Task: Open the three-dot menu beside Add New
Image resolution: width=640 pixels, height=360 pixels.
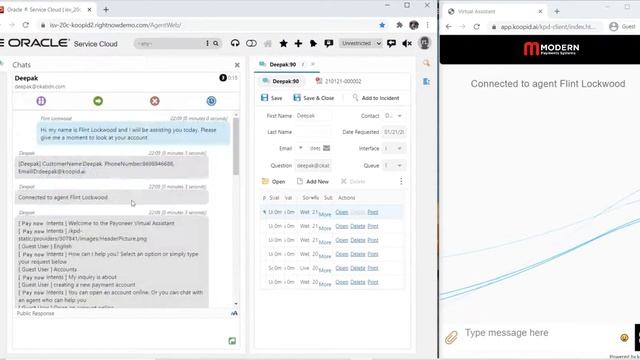Action: tap(401, 181)
